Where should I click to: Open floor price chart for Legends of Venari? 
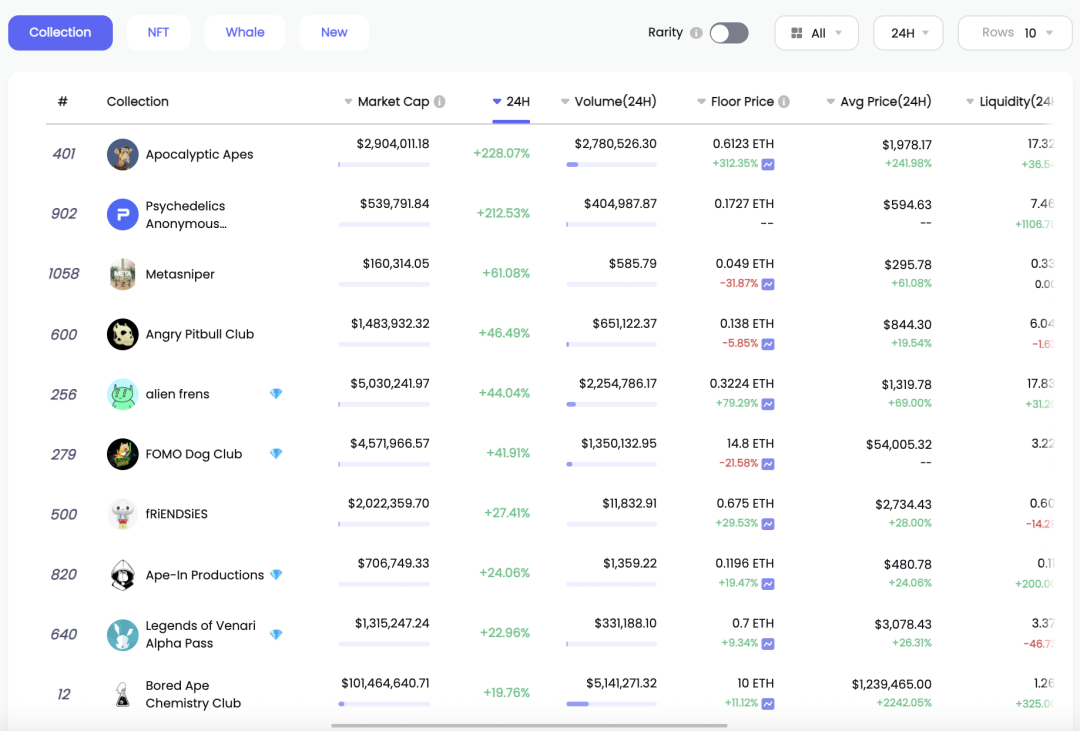(x=768, y=644)
